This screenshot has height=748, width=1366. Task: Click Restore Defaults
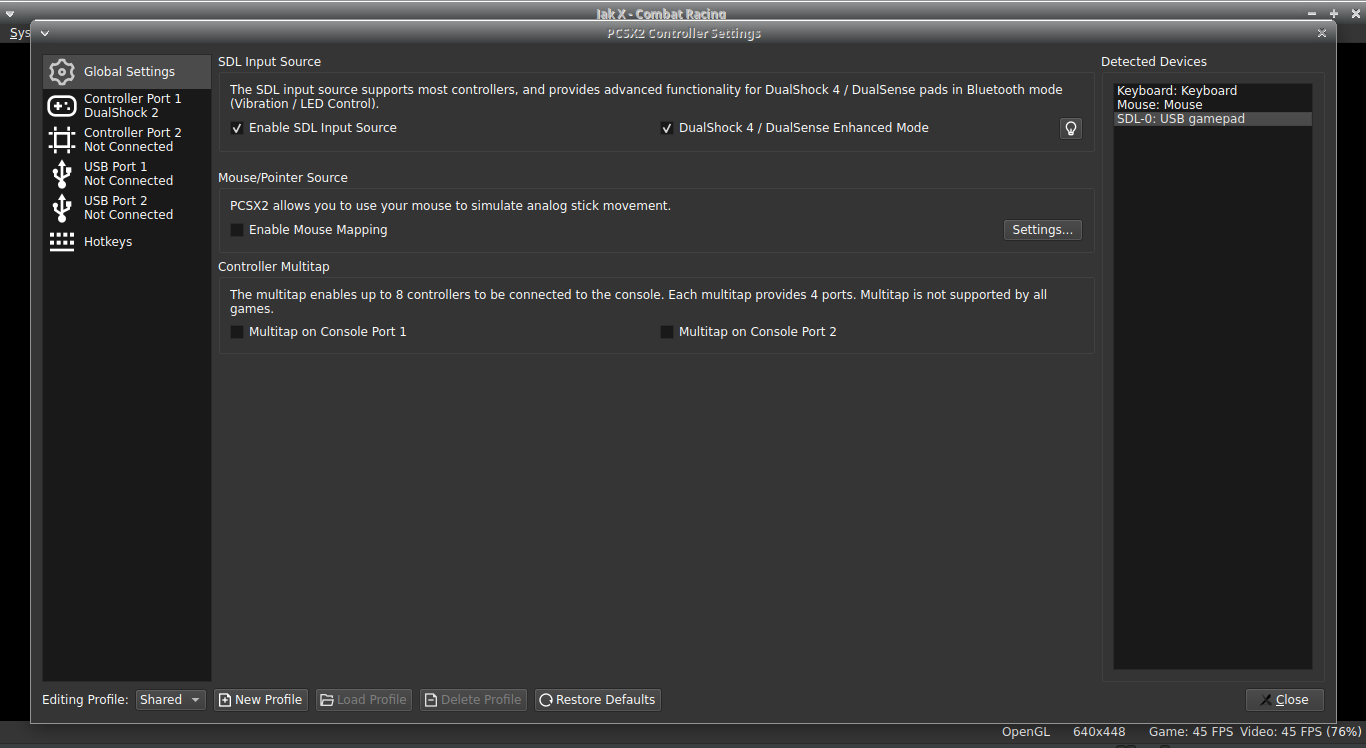tap(597, 699)
